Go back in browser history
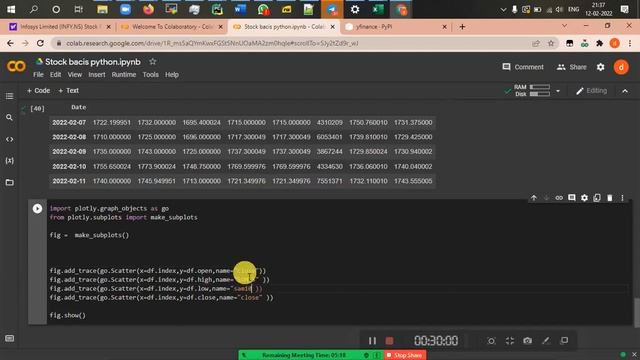 pyautogui.click(x=10, y=43)
